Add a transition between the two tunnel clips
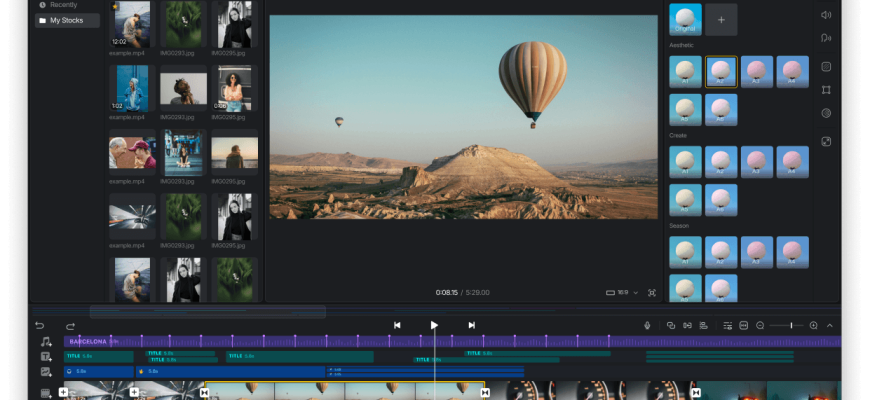The image size is (870, 400). pyautogui.click(x=134, y=393)
